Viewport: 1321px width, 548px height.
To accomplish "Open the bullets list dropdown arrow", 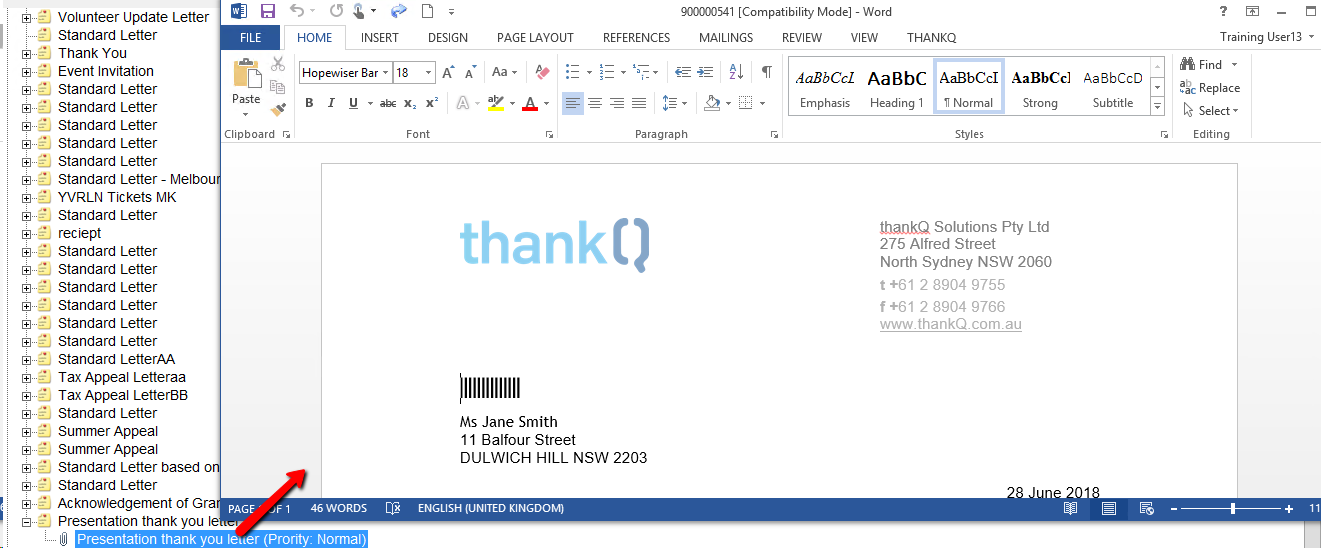I will point(589,72).
